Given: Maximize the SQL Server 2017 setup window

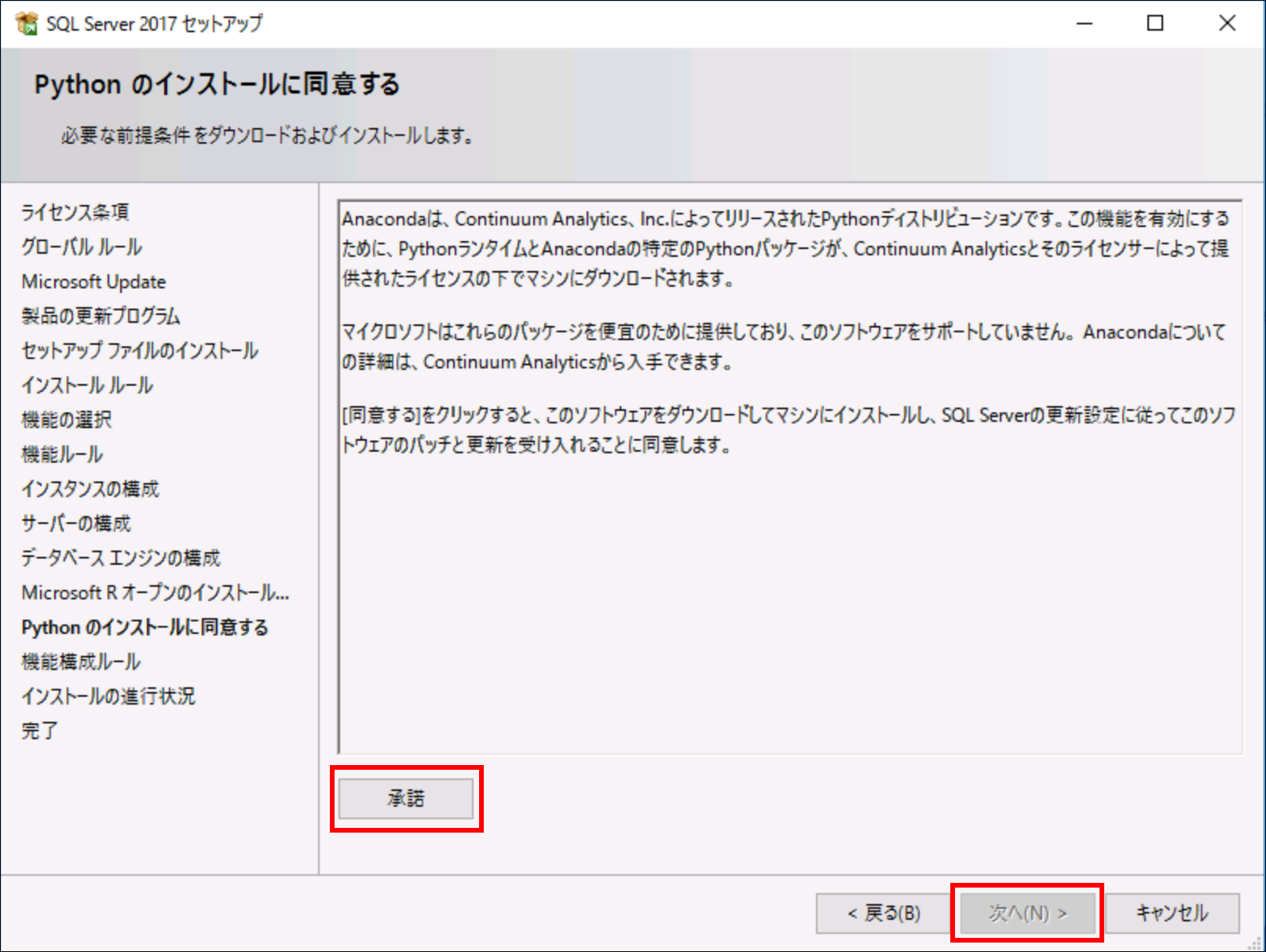Looking at the screenshot, I should click(x=1155, y=24).
